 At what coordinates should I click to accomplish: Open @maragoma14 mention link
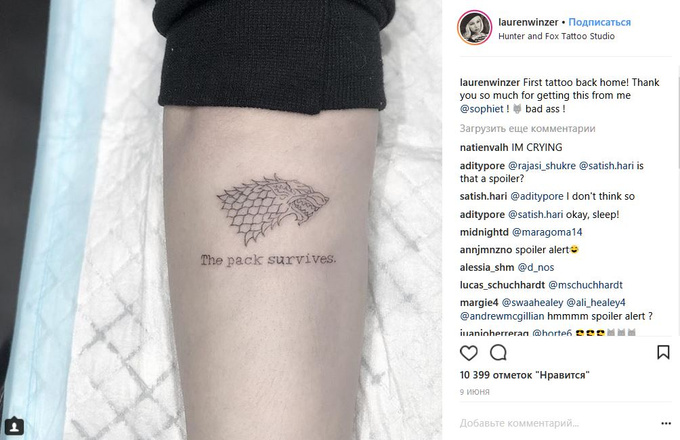point(547,232)
